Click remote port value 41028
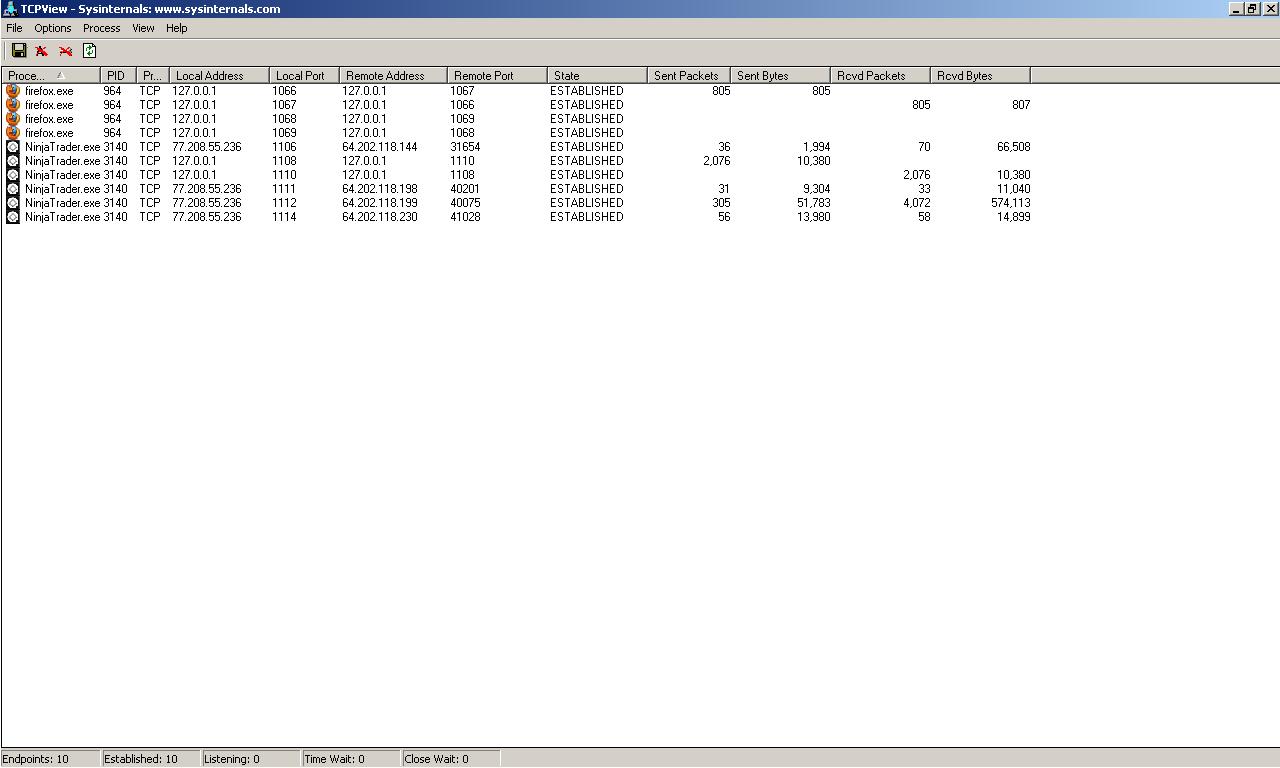This screenshot has width=1280, height=768. tap(465, 217)
